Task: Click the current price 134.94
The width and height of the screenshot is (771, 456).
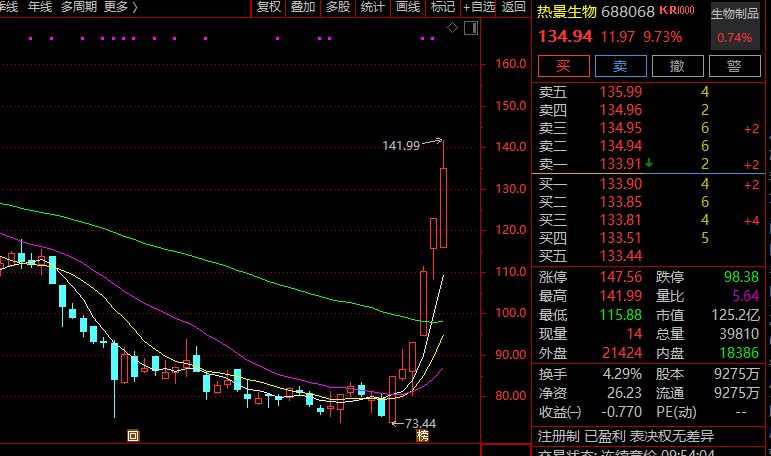Action: tap(565, 36)
